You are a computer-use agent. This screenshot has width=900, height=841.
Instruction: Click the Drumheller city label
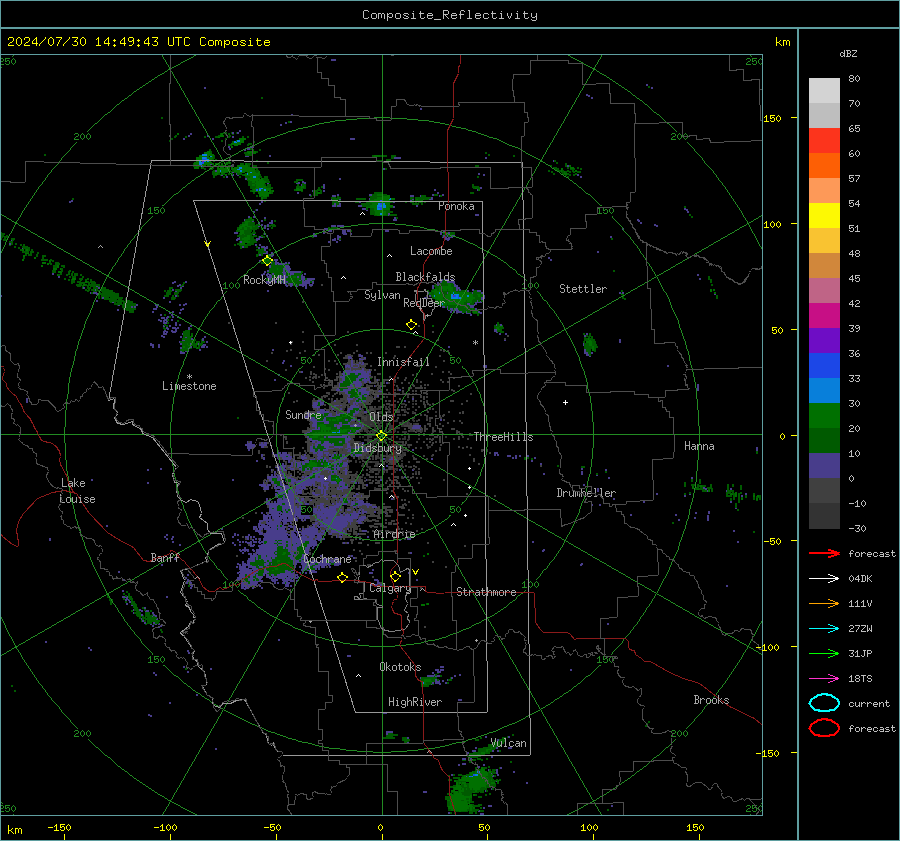pyautogui.click(x=586, y=493)
